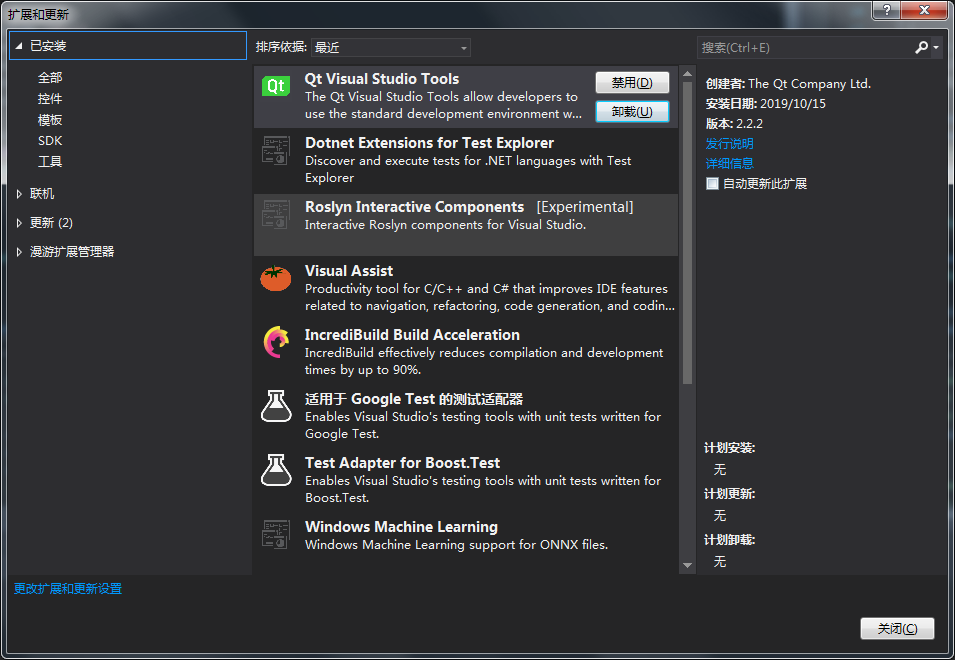This screenshot has height=660, width=955.
Task: Open the 发行说明 release notes link
Action: pos(730,144)
